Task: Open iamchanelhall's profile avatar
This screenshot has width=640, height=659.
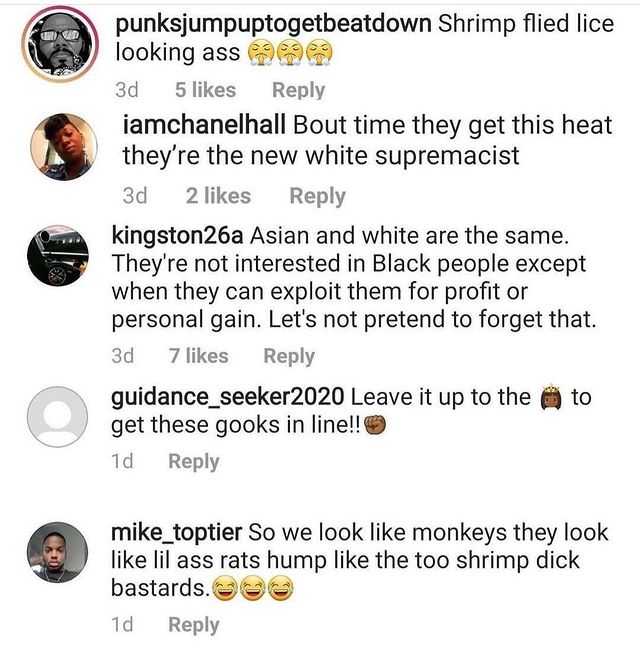Action: pyautogui.click(x=64, y=147)
